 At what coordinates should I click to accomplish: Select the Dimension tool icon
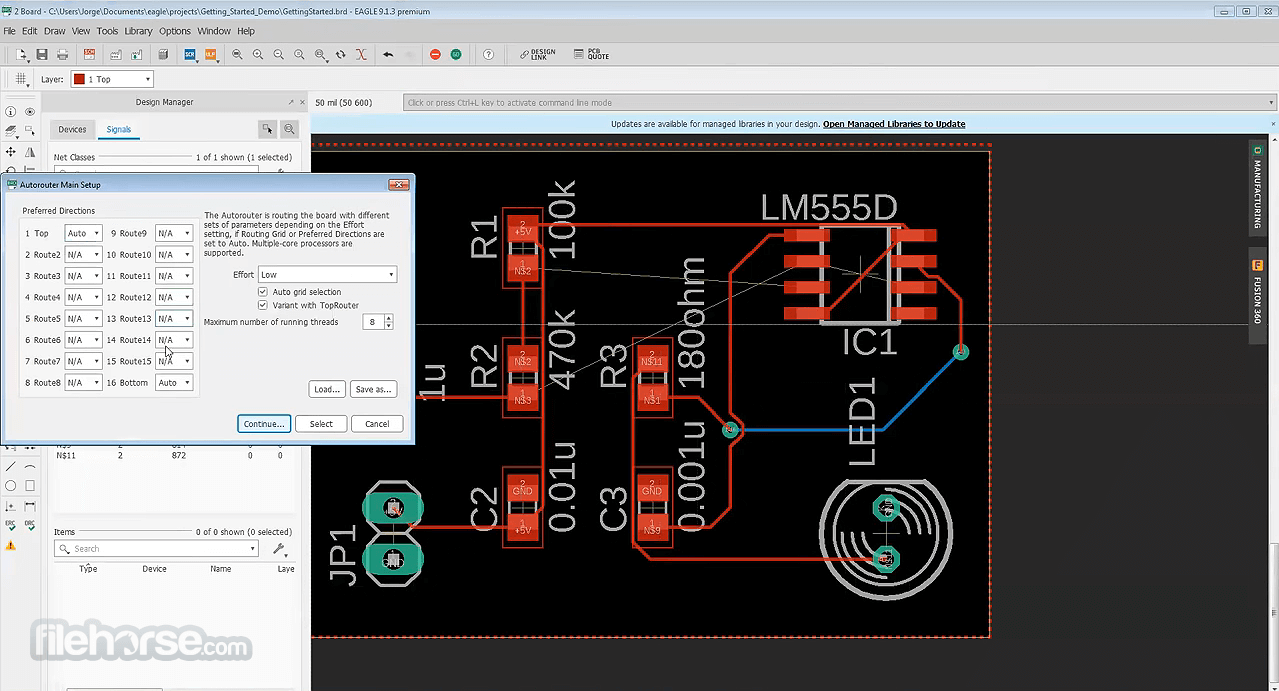click(x=30, y=507)
